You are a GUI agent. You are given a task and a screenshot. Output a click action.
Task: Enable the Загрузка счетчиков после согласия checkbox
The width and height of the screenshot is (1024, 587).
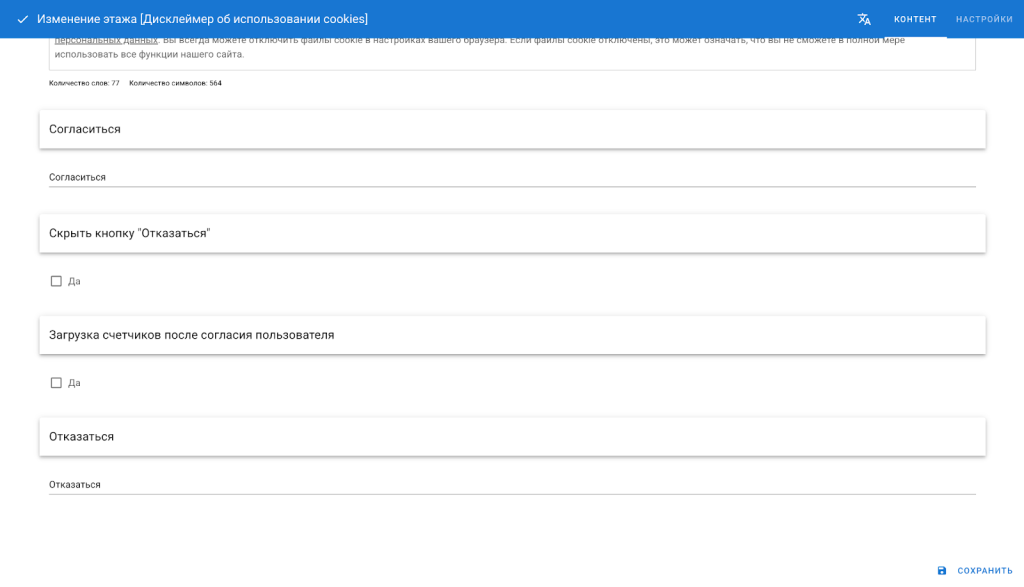[56, 383]
